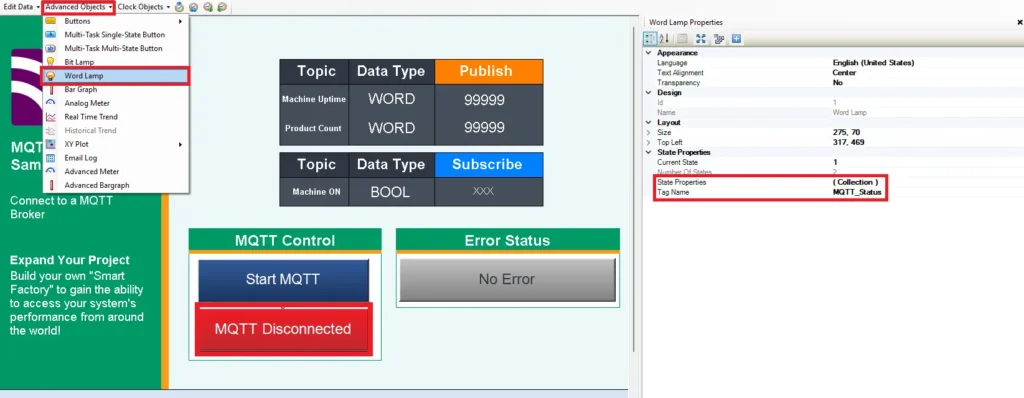Open the Clock Objects dropdown

144,7
